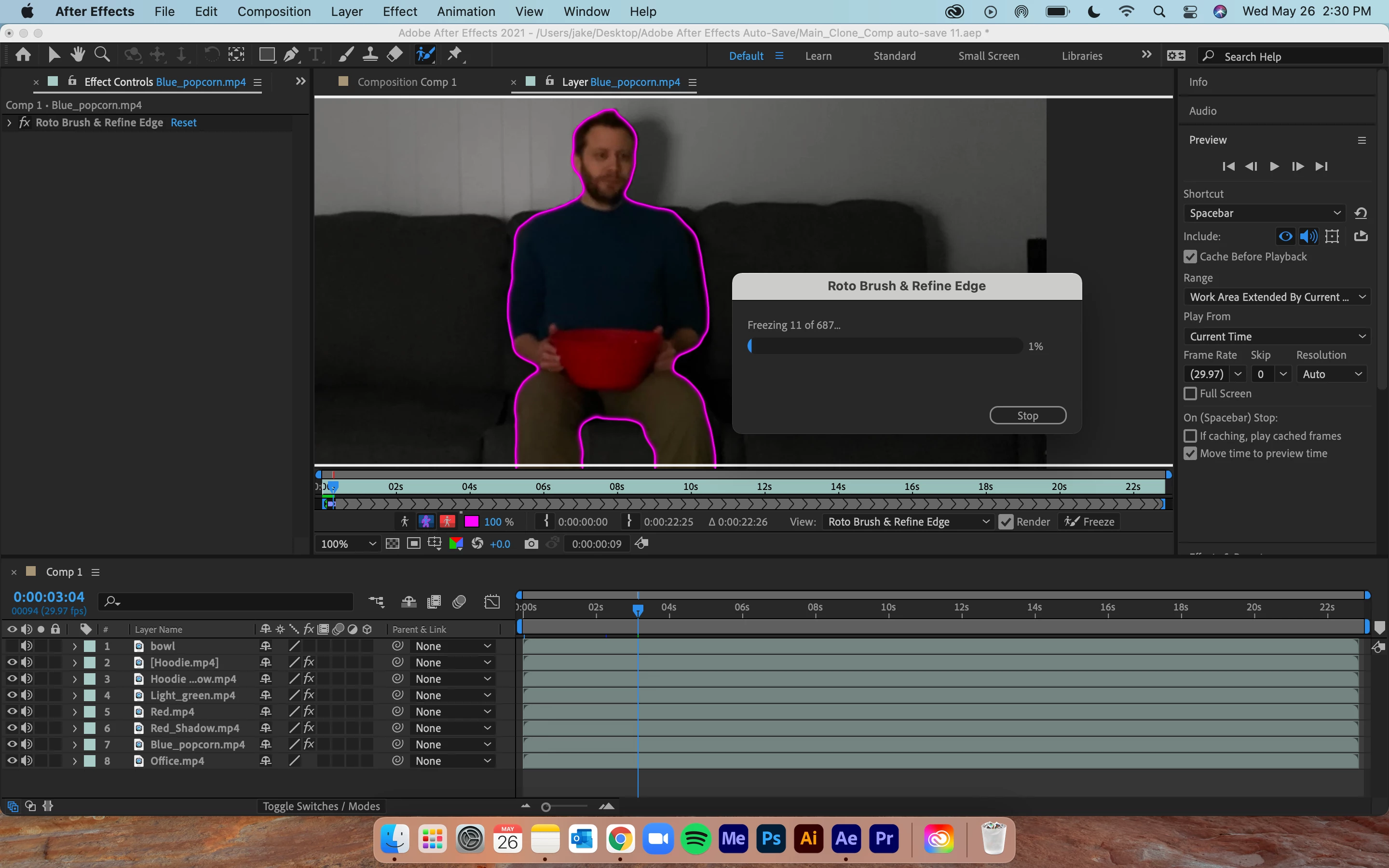Click the Play button in Preview
Viewport: 1389px width, 868px height.
[x=1274, y=166]
